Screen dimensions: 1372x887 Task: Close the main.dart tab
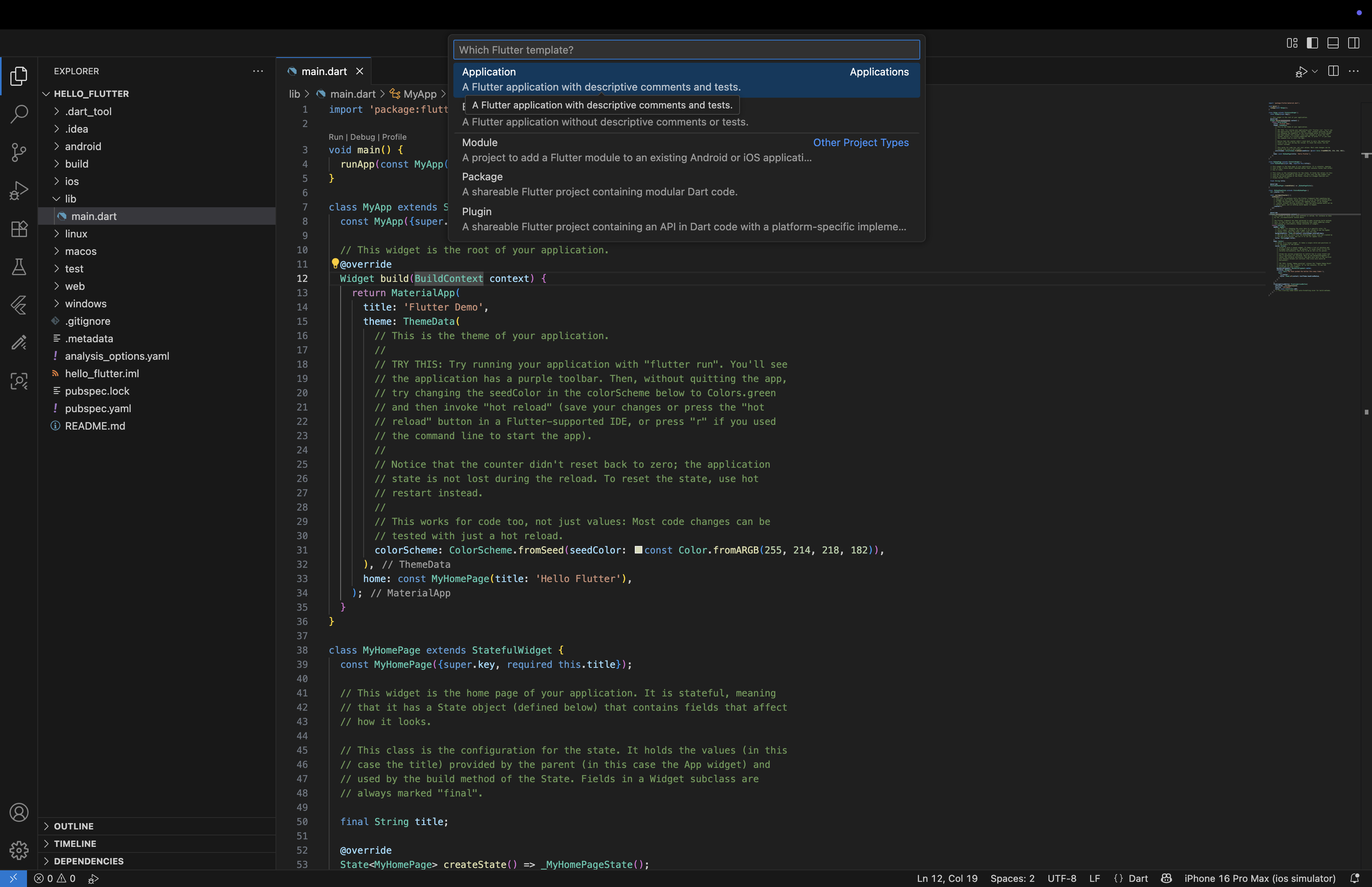pyautogui.click(x=360, y=71)
